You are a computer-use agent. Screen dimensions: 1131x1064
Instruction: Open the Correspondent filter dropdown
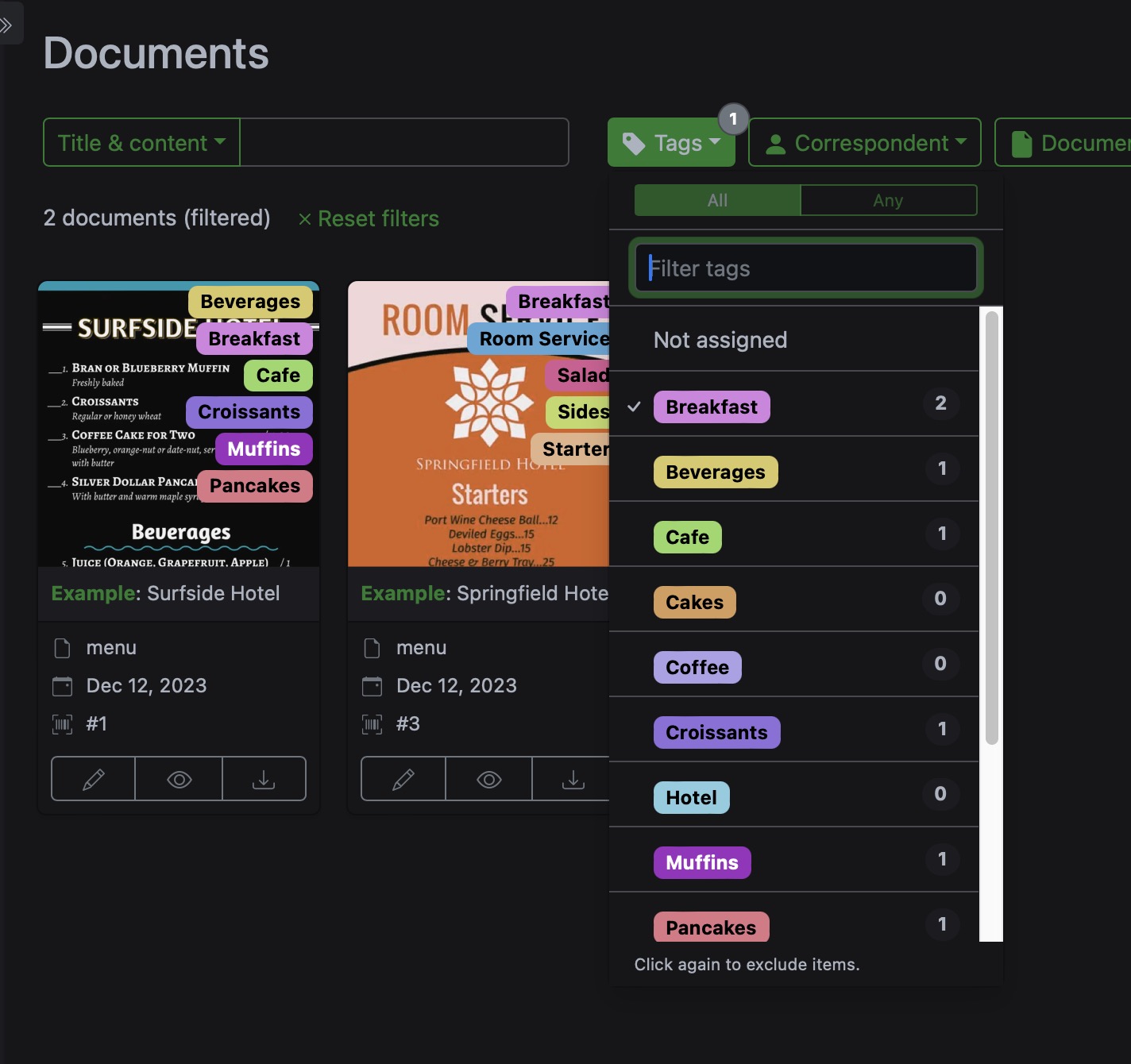(864, 142)
